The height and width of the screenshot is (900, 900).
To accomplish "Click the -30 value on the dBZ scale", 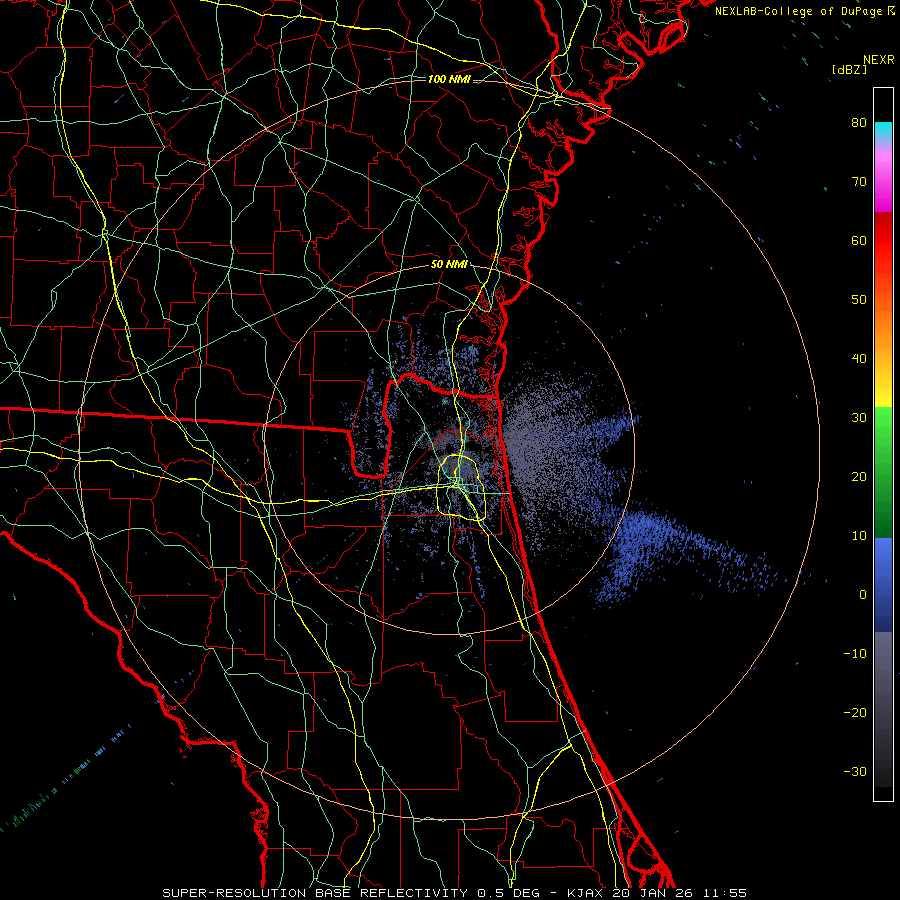I will [855, 772].
